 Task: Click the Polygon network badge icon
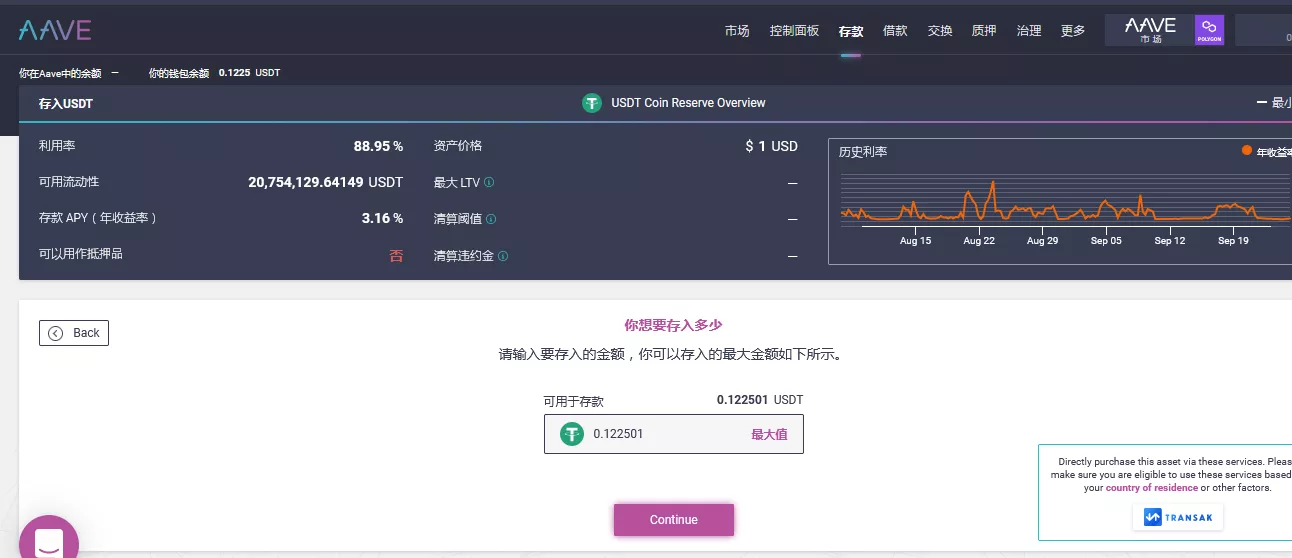click(x=1209, y=30)
